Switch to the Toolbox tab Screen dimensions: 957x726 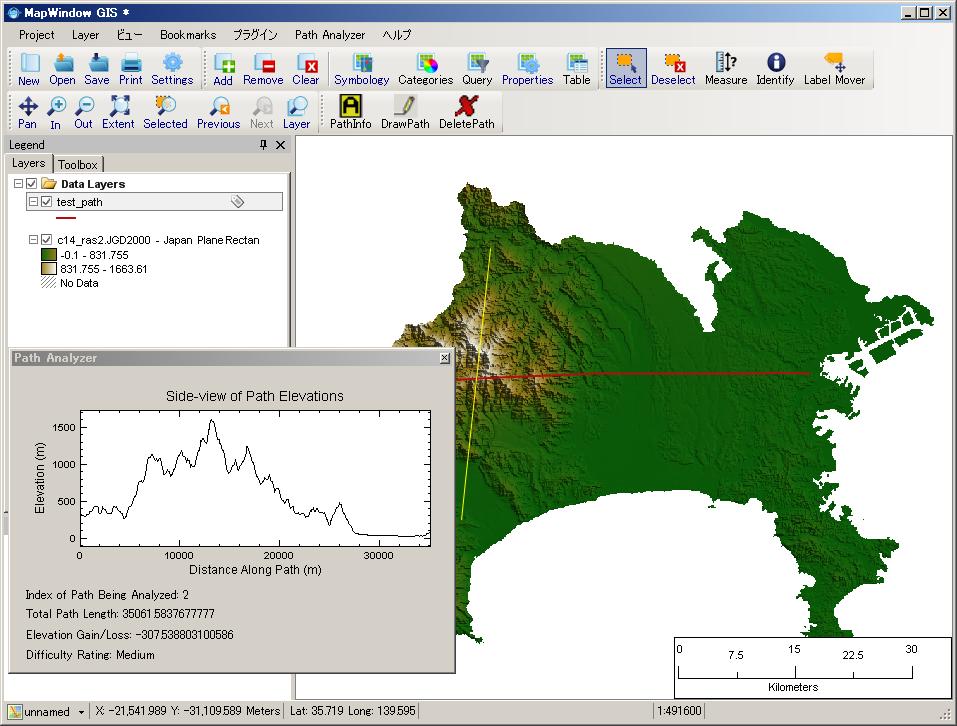point(77,164)
